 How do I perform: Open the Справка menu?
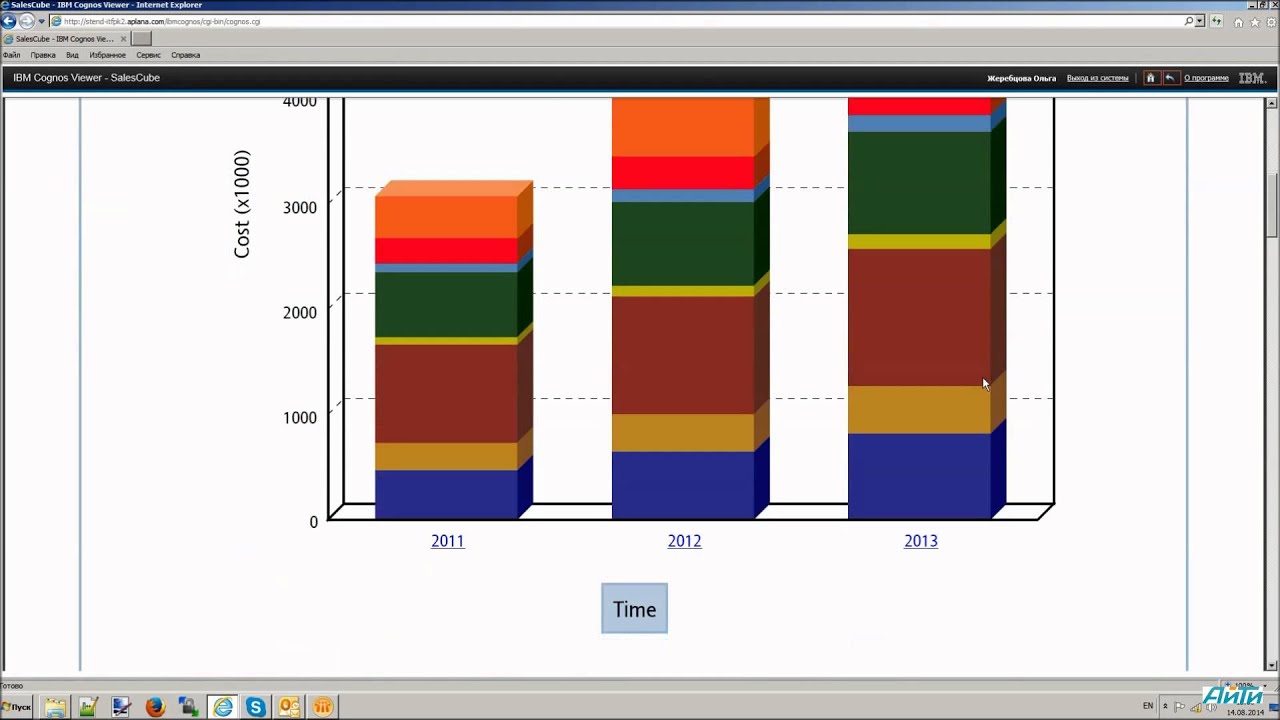click(x=185, y=55)
